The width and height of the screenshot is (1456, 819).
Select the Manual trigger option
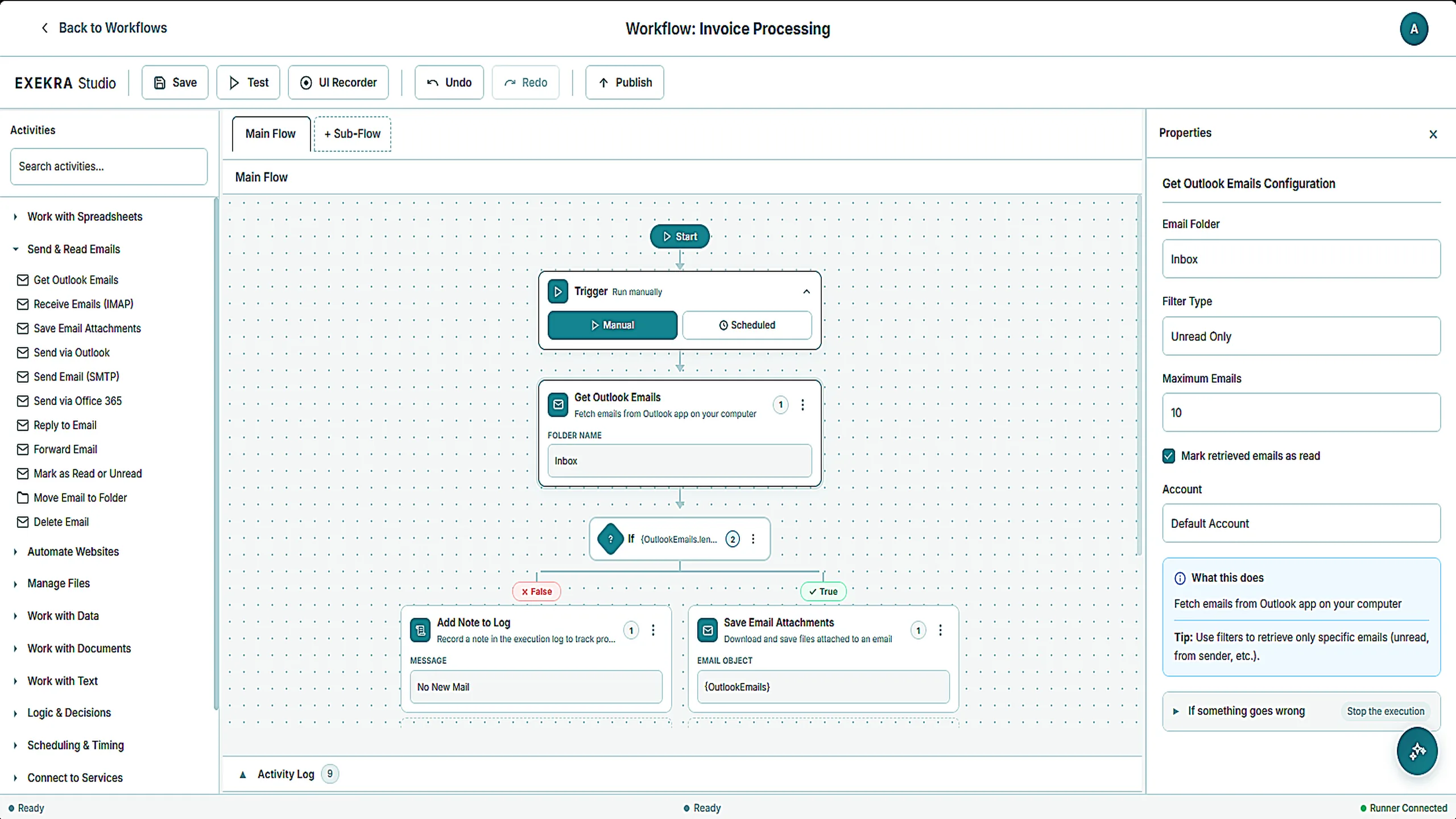612,325
